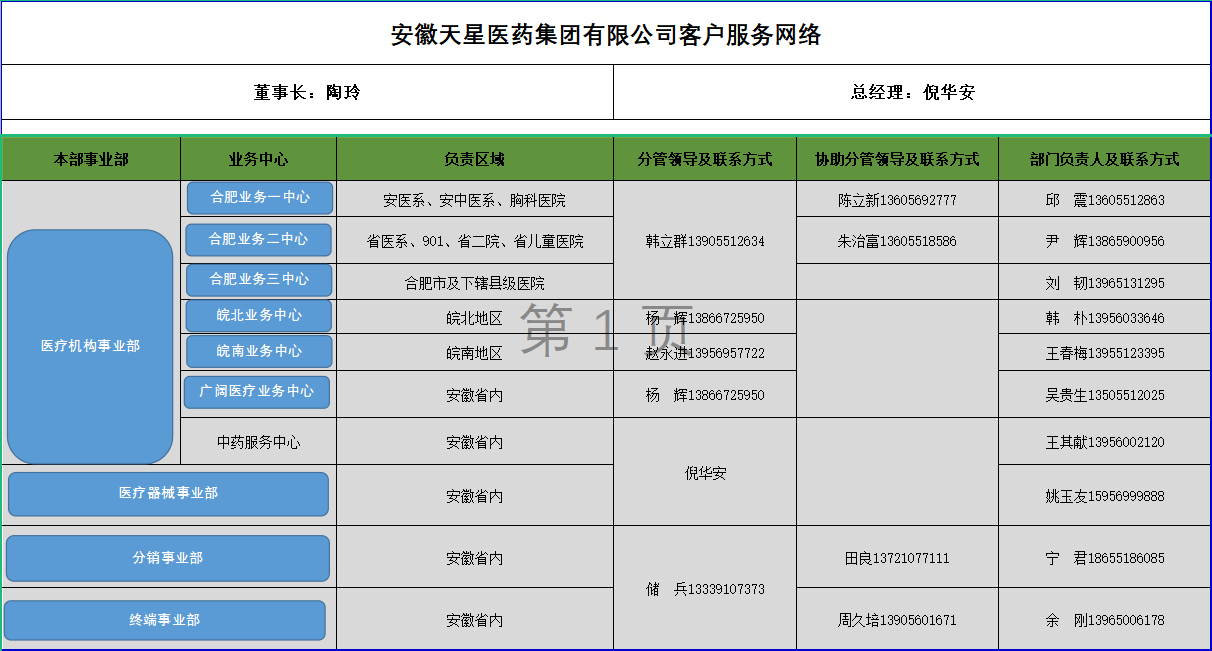Click 安徽省内 in the 医疗器械事业部 row

coord(475,496)
